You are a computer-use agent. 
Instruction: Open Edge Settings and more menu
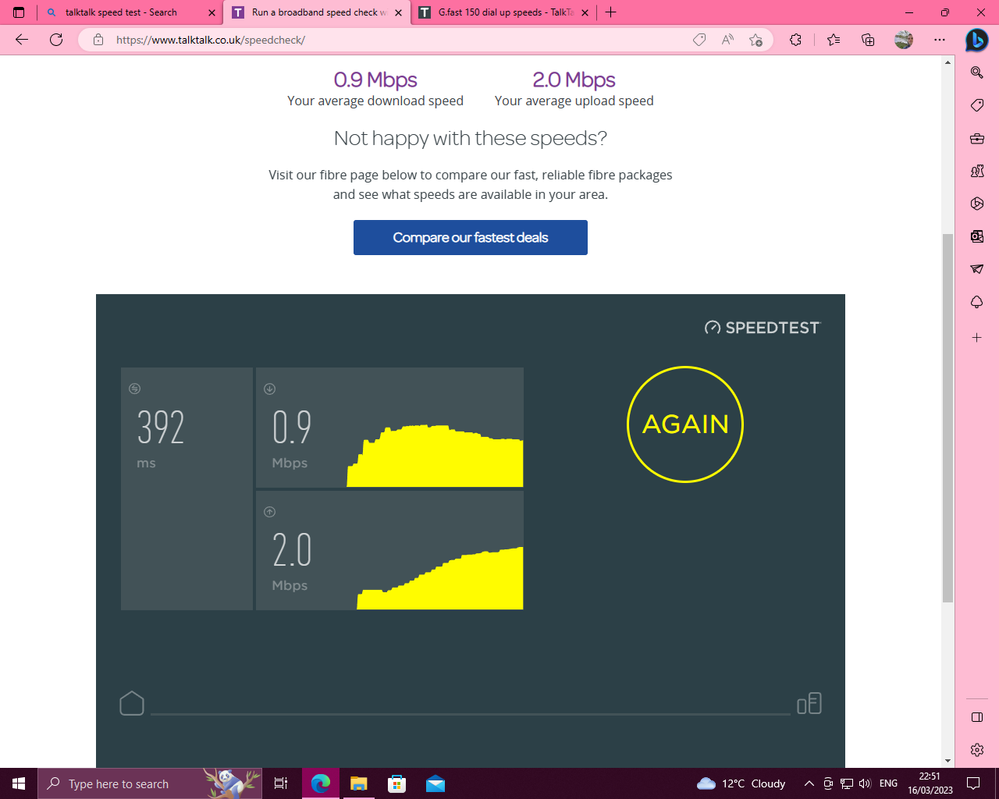pyautogui.click(x=940, y=40)
